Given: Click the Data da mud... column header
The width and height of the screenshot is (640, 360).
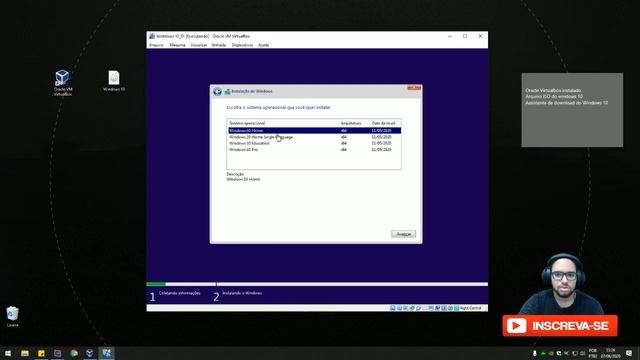Looking at the screenshot, I should (385, 123).
